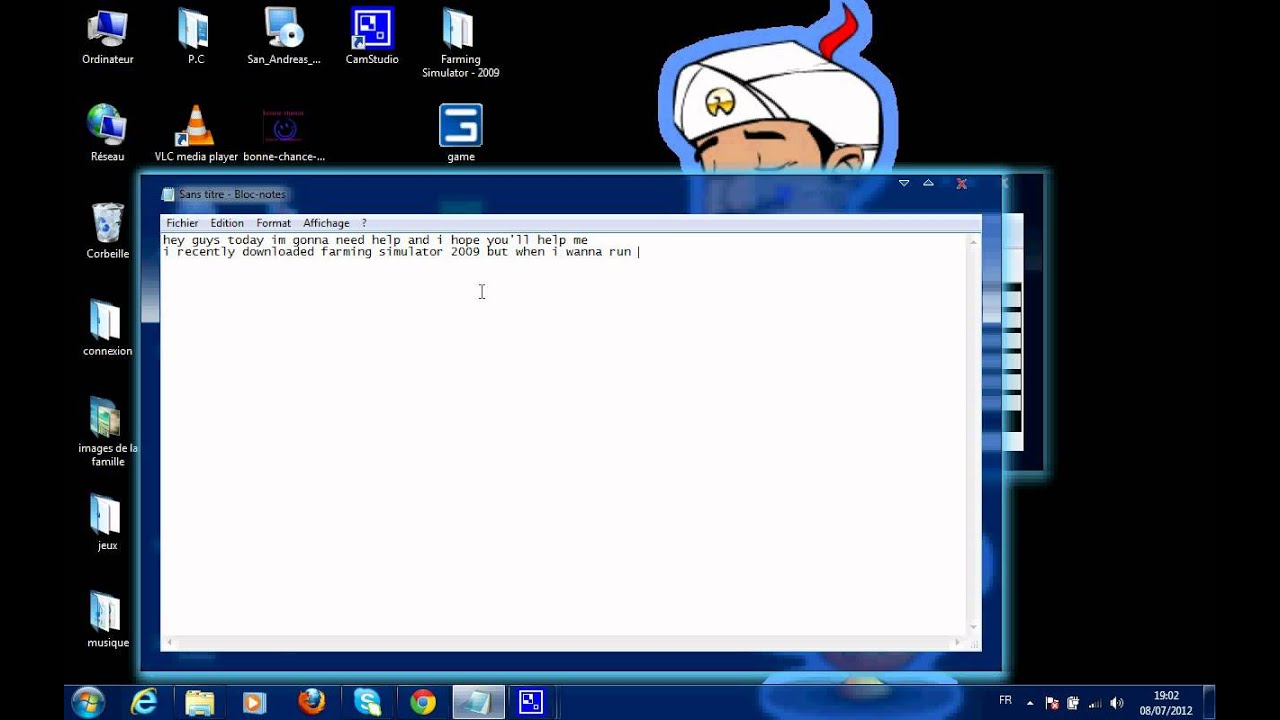Close the Bloc-notes window
Viewport: 1280px width, 720px height.
point(961,183)
